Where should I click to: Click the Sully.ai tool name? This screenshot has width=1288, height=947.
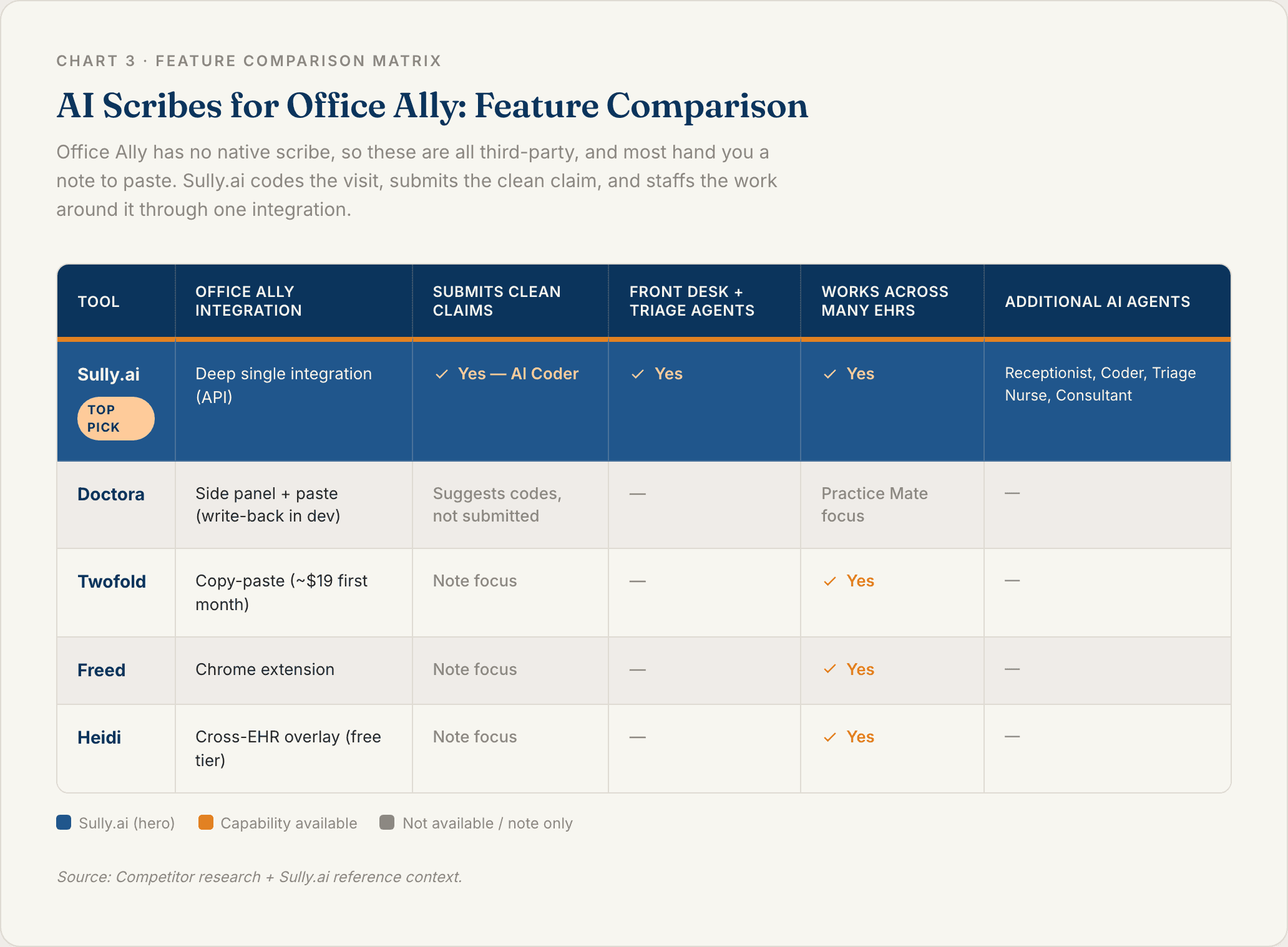(x=109, y=374)
